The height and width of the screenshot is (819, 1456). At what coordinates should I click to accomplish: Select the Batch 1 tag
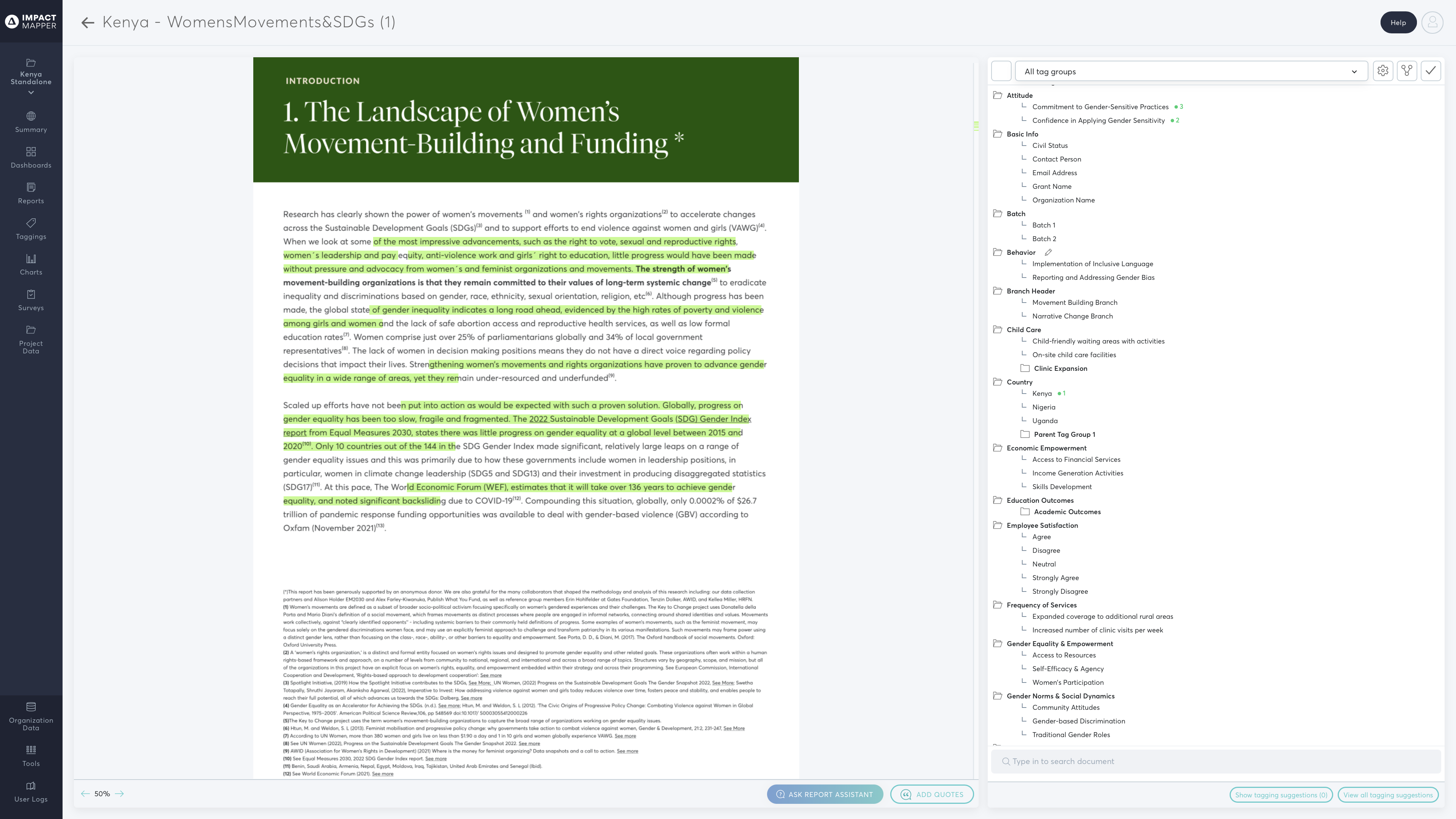1043,225
